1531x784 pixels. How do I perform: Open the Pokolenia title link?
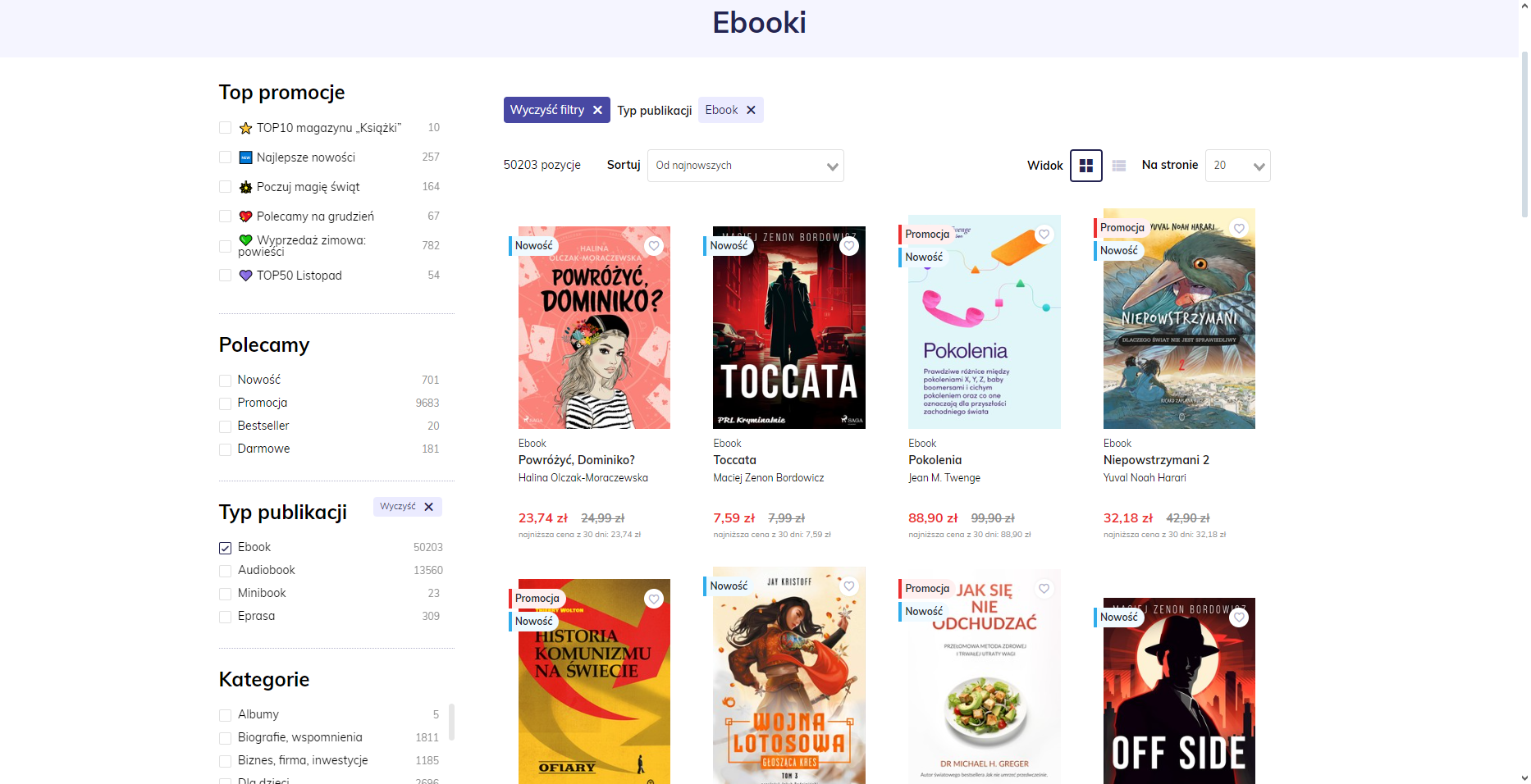[x=935, y=460]
